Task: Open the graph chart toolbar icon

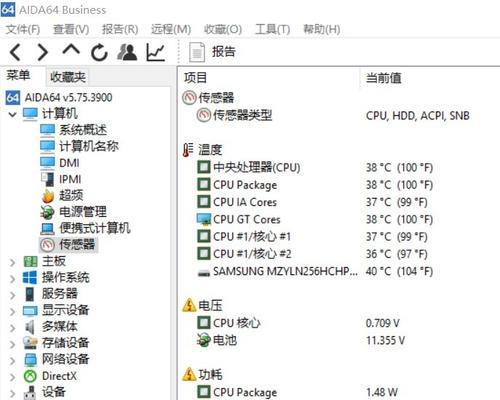Action: point(155,52)
